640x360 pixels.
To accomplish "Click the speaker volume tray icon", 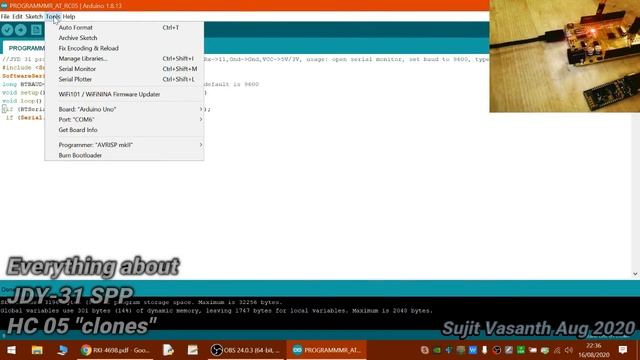I will pyautogui.click(x=569, y=350).
